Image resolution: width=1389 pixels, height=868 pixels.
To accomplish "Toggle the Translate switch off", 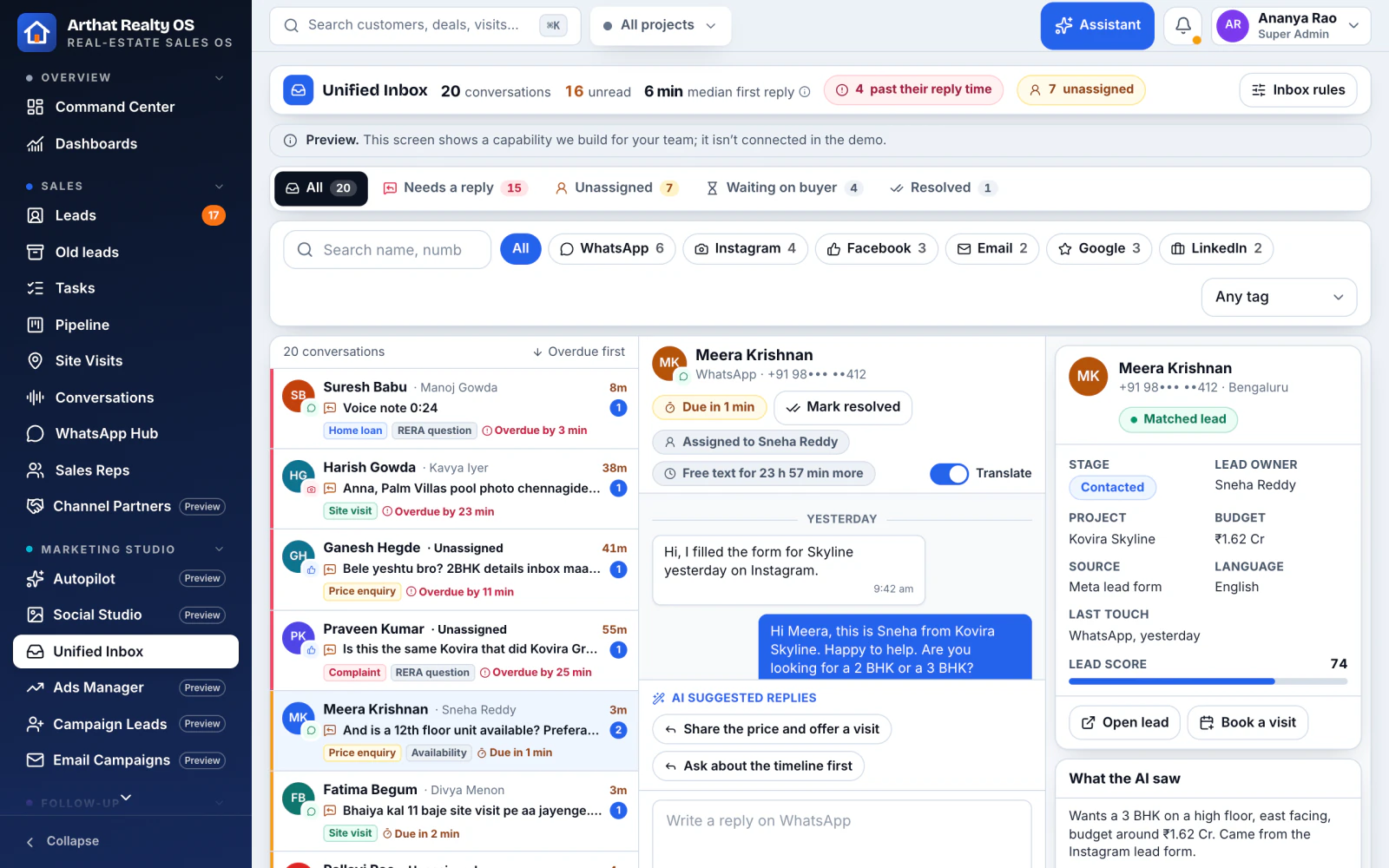I will [x=949, y=474].
